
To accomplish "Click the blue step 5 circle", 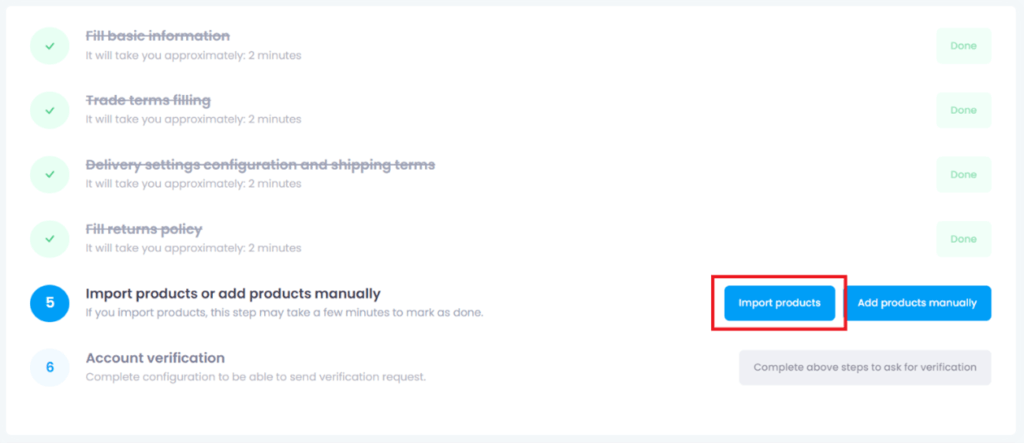I will click(x=50, y=303).
